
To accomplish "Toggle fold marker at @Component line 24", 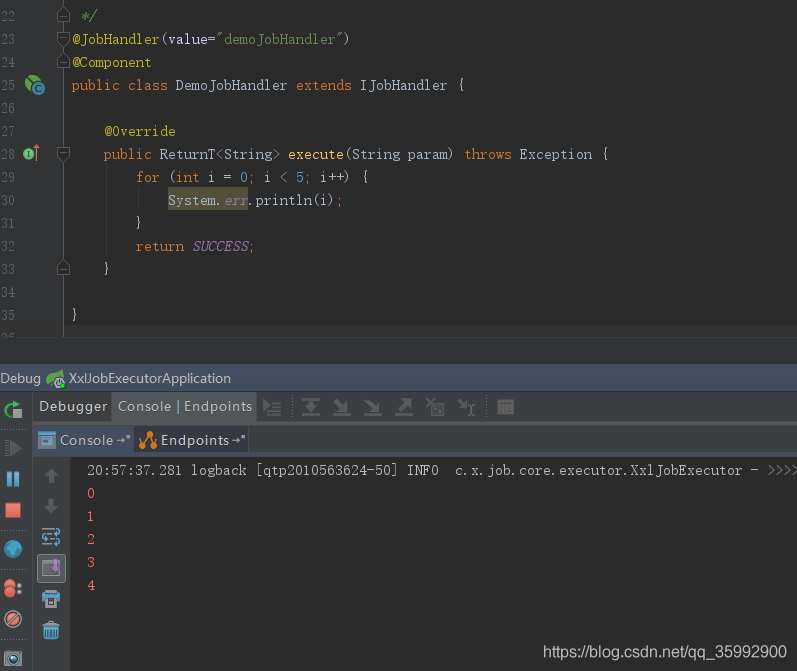I will tap(64, 62).
